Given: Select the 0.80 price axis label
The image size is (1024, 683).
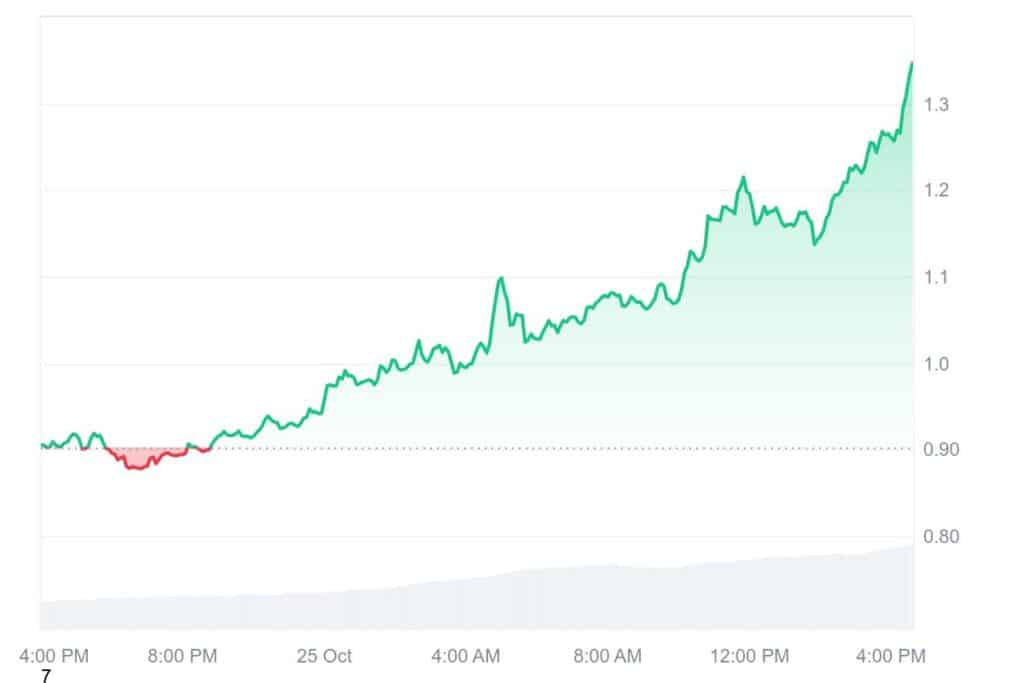Looking at the screenshot, I should click(x=940, y=537).
